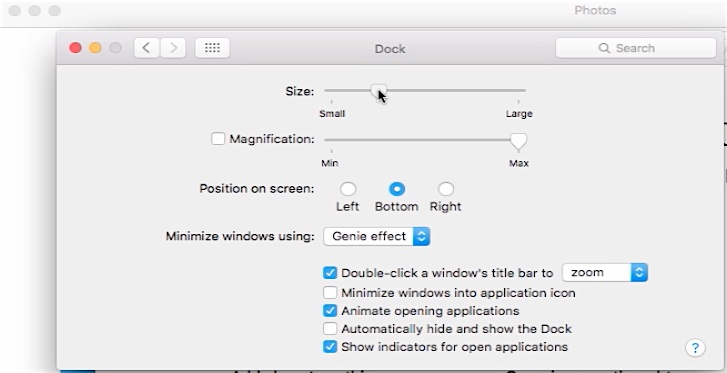Select Right for Dock position
The image size is (727, 373).
446,189
